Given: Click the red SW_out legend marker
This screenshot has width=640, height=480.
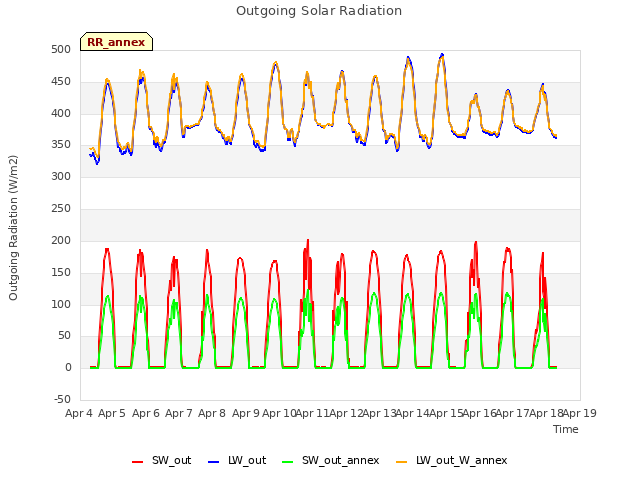Looking at the screenshot, I should [x=138, y=462].
